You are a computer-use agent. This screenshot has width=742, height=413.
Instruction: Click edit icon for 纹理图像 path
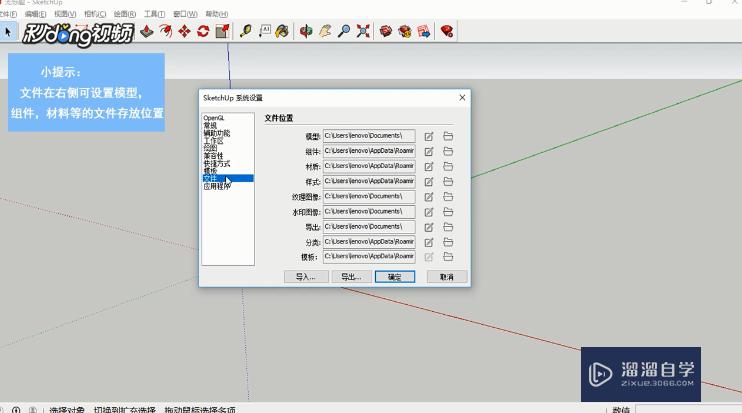point(429,197)
